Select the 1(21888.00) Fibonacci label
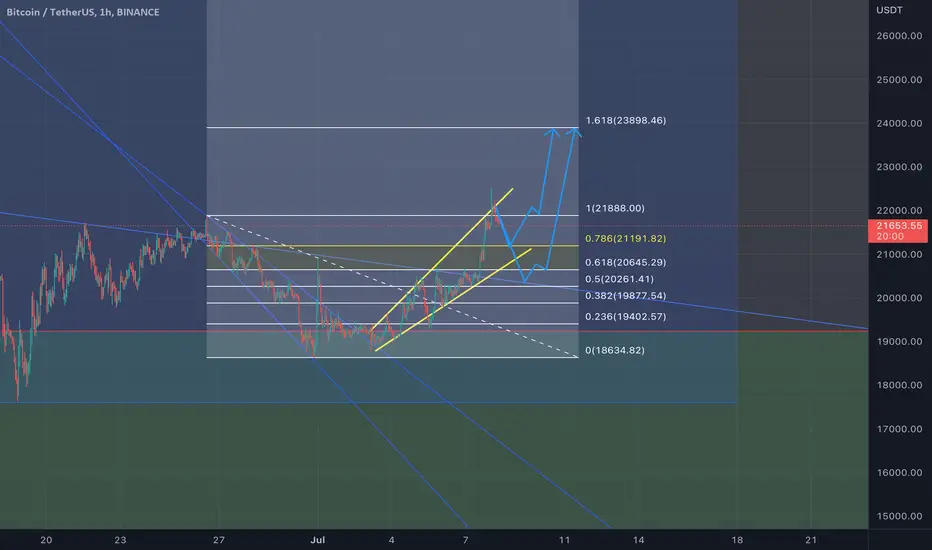Image resolution: width=932 pixels, height=550 pixels. (615, 208)
